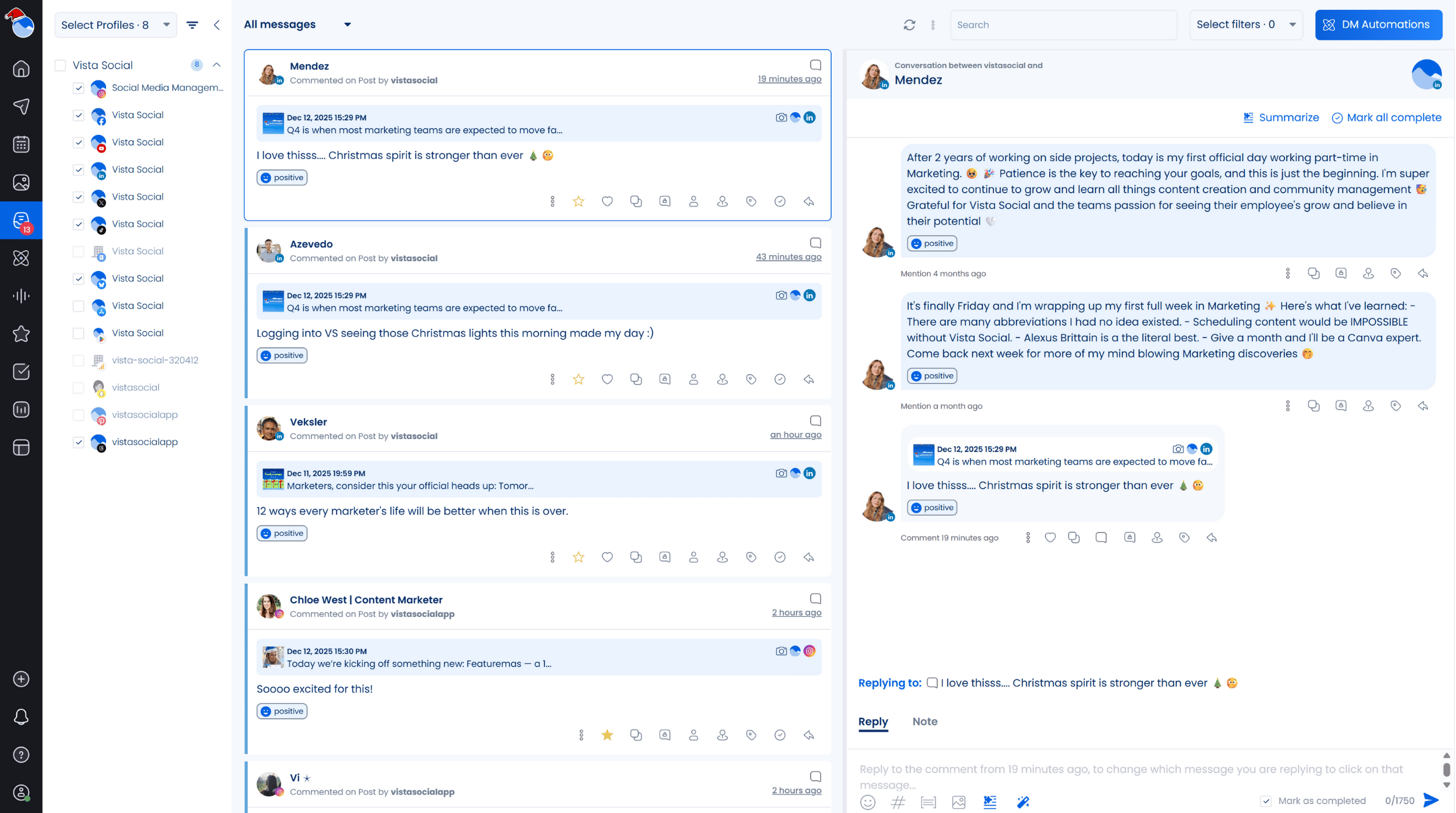The width and height of the screenshot is (1456, 813).
Task: Click the Mark all complete link
Action: click(x=1386, y=118)
